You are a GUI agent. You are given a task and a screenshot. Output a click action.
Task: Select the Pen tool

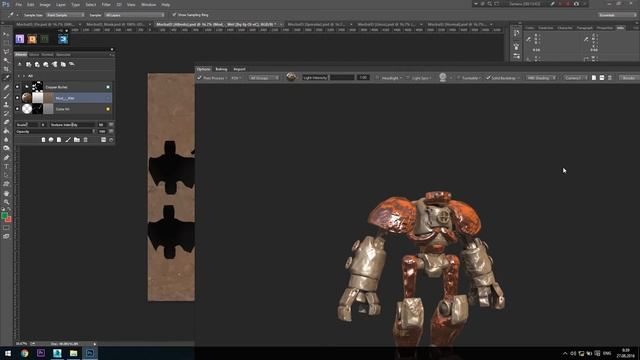coord(6,158)
